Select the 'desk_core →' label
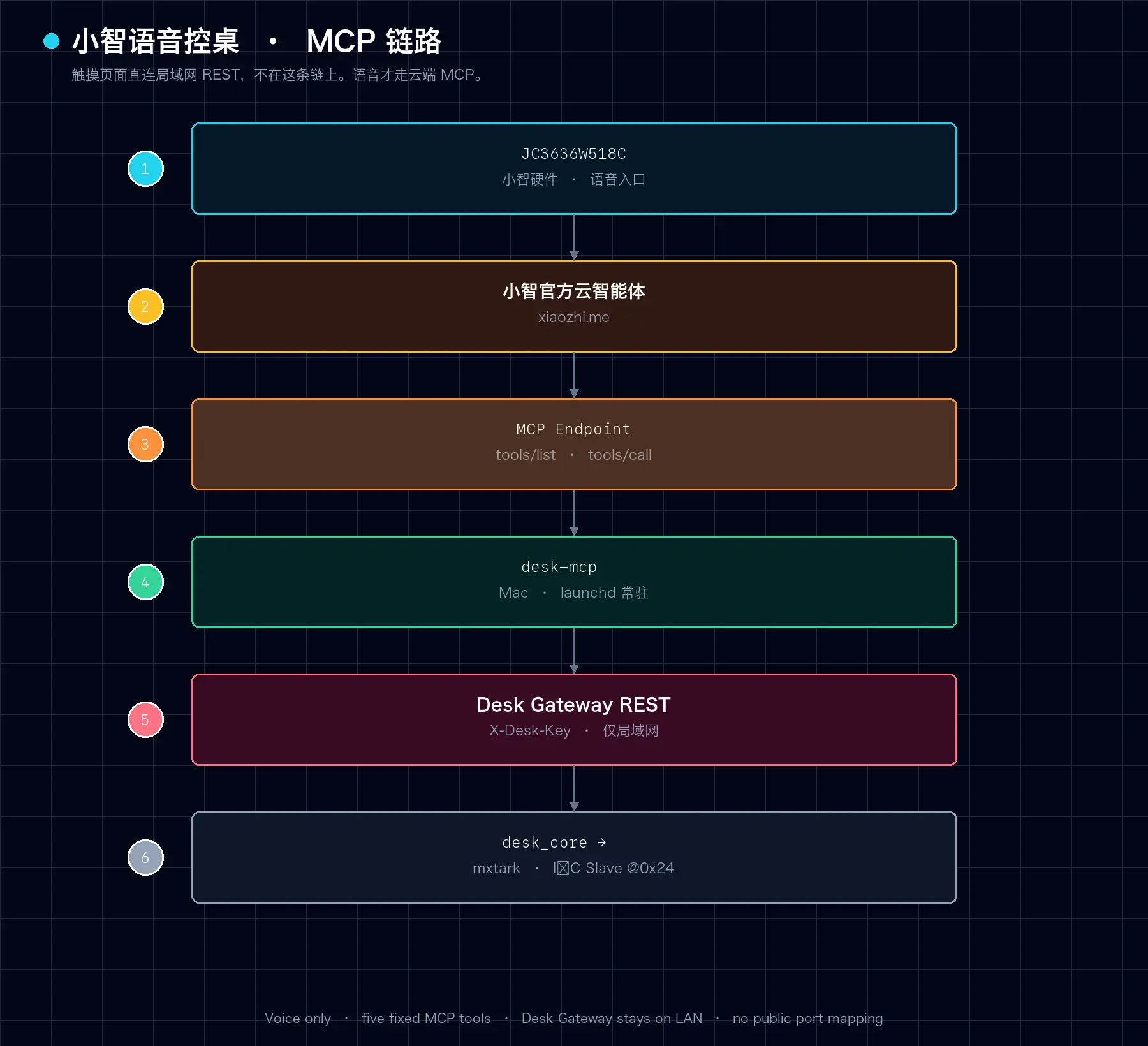This screenshot has width=1148, height=1046. 555,843
